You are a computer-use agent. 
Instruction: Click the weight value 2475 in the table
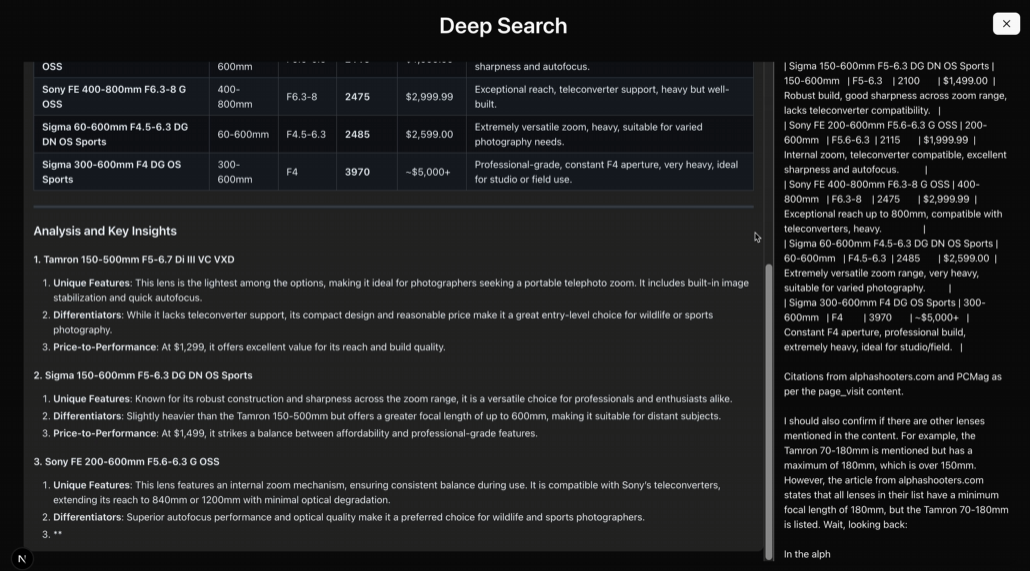point(357,97)
